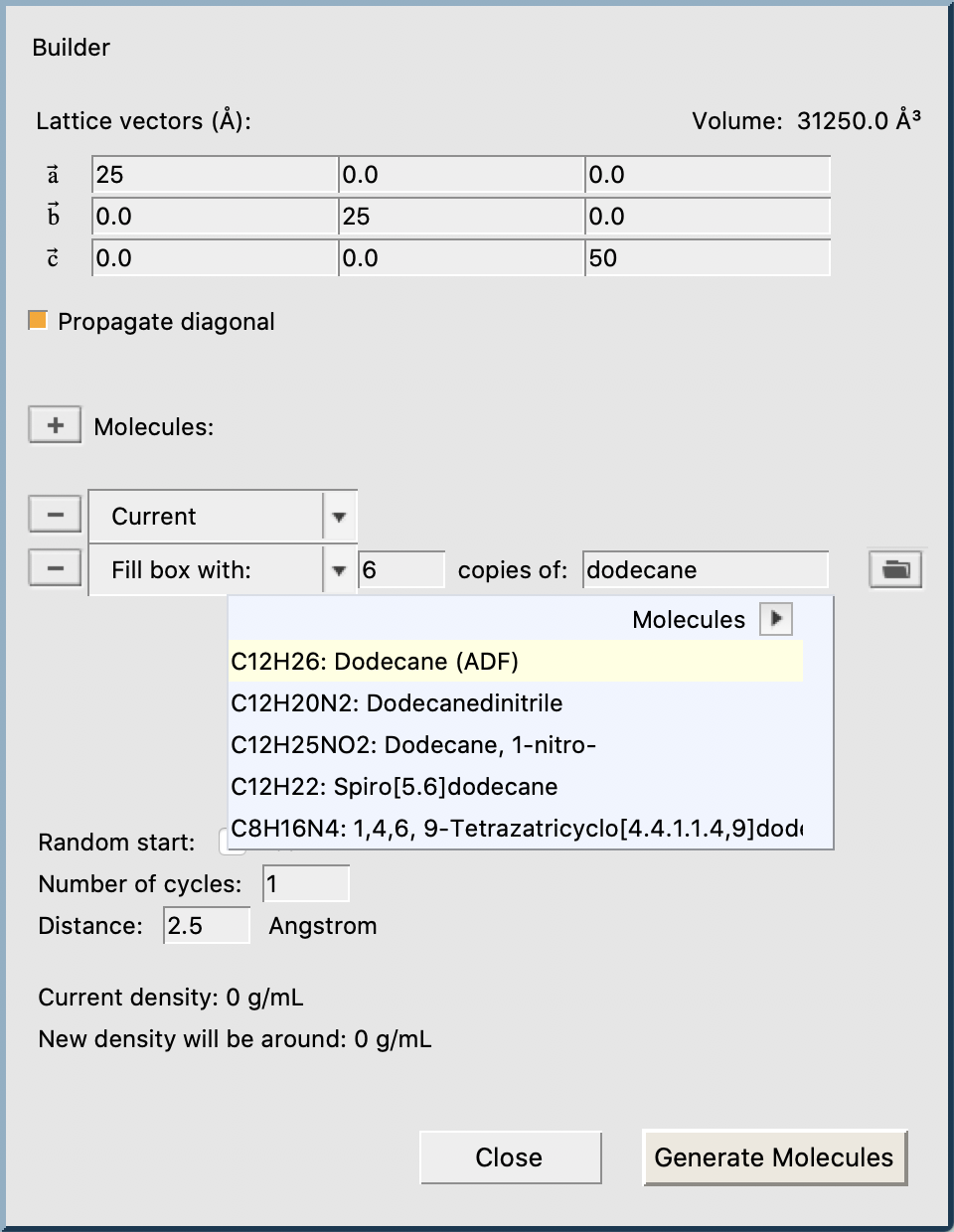Select the nitro-dodecane entry C12H25NO2

(413, 745)
